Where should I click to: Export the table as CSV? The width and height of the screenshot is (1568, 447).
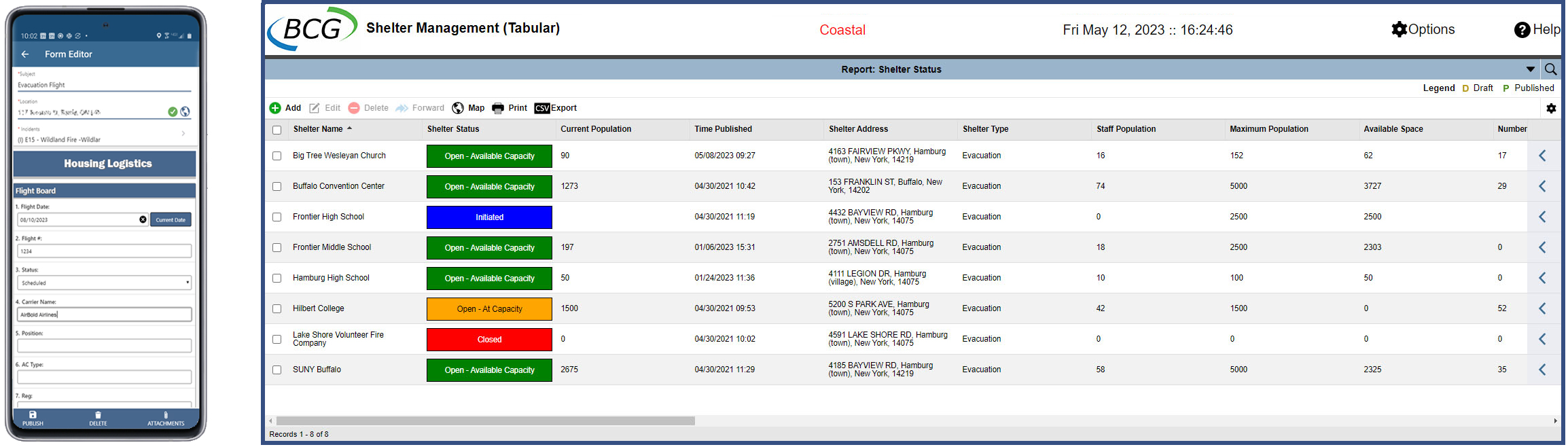point(555,108)
